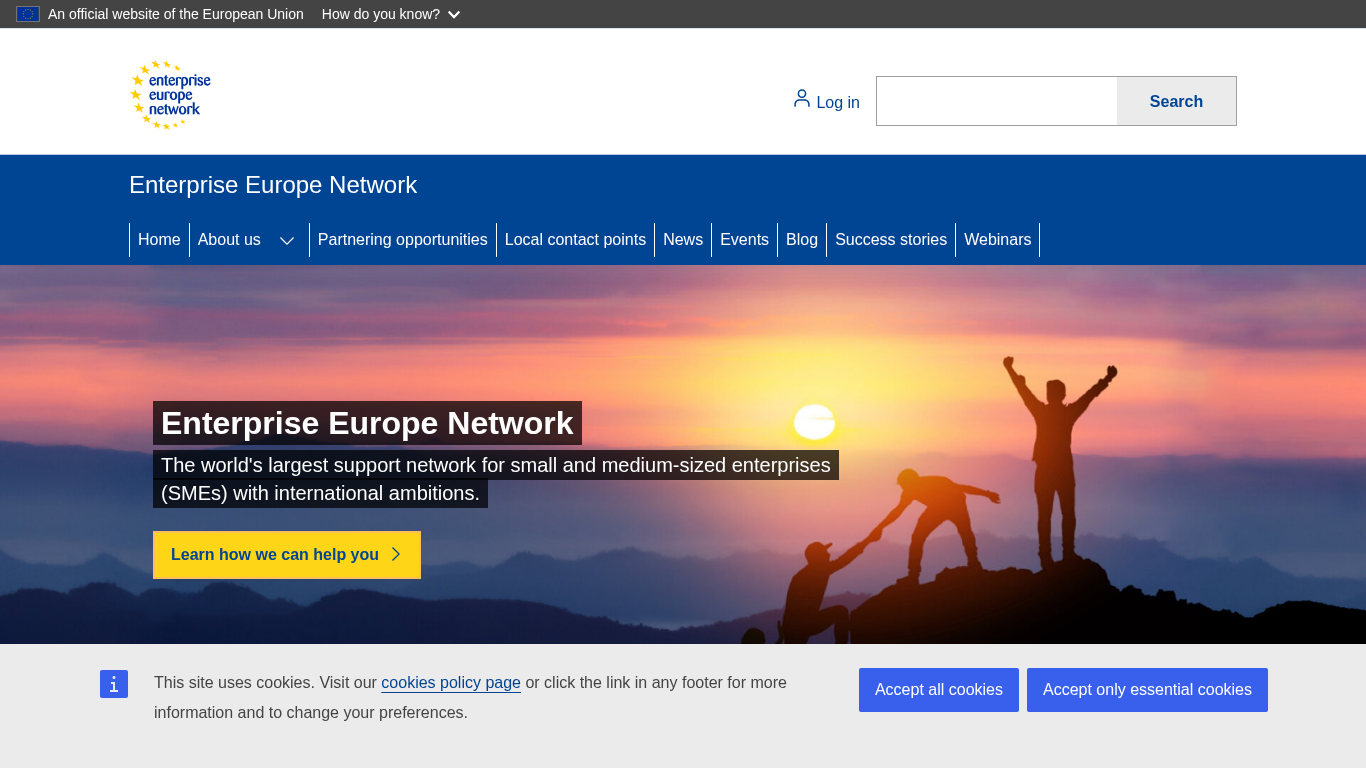Accept all cookies
The image size is (1366, 768).
pyautogui.click(x=939, y=690)
